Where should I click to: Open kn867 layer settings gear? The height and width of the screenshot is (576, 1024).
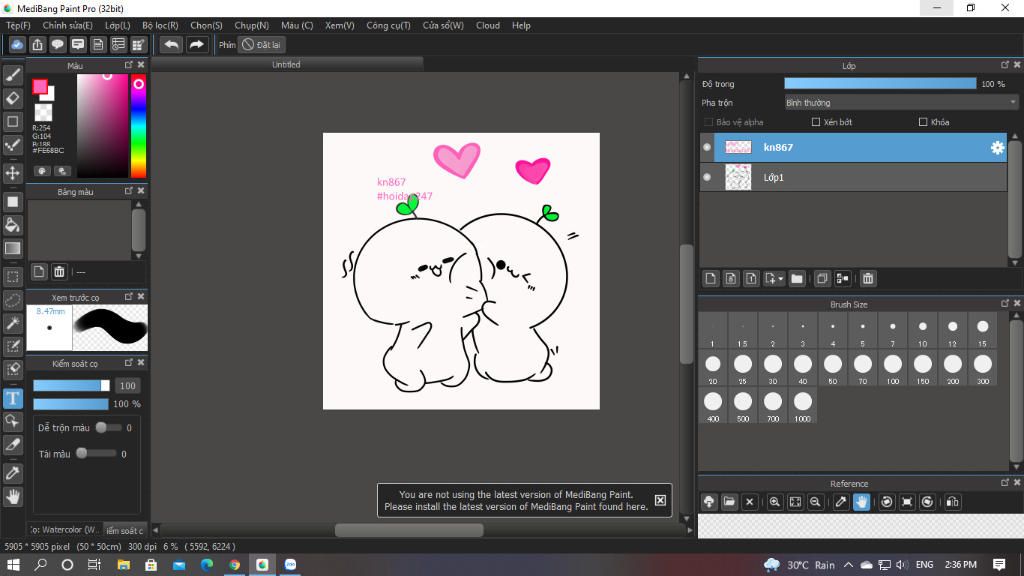click(997, 148)
